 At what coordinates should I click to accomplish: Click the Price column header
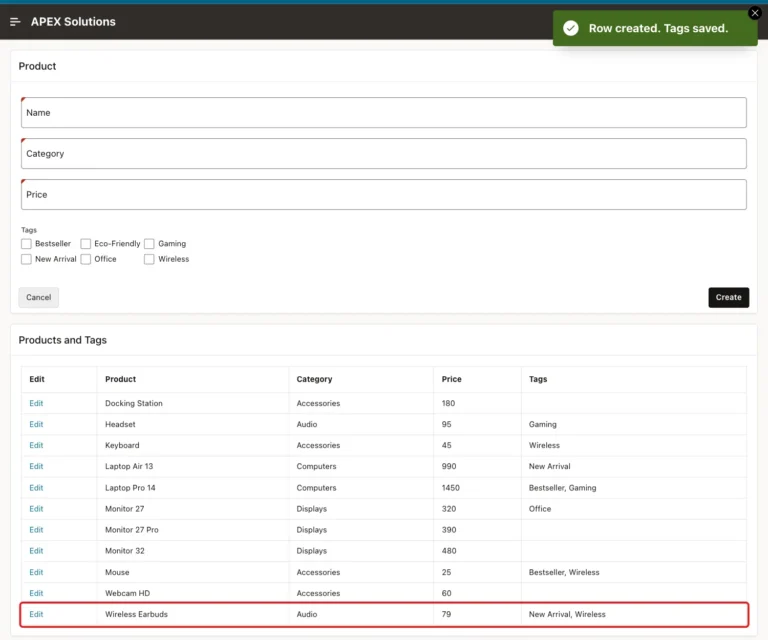452,379
